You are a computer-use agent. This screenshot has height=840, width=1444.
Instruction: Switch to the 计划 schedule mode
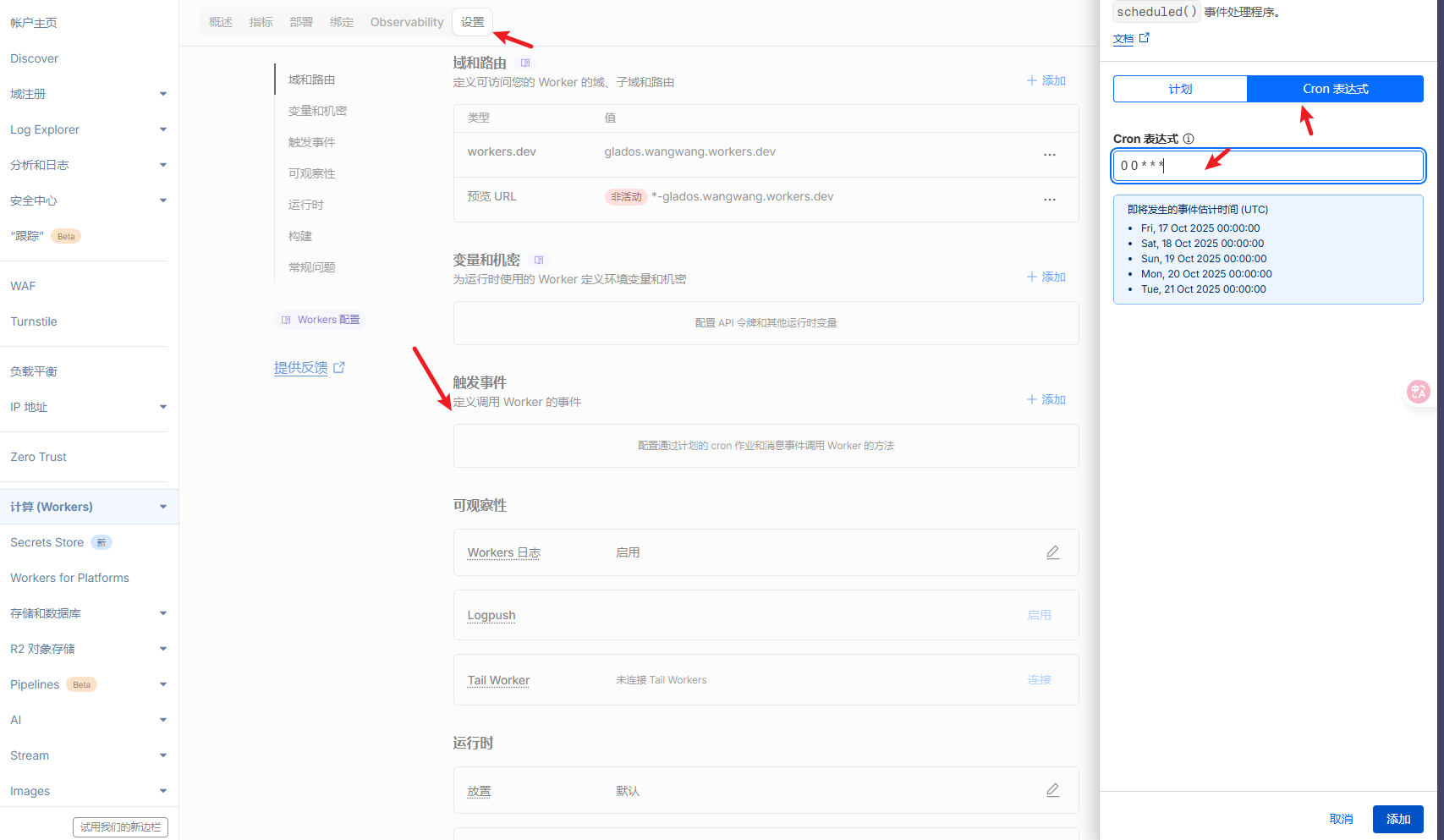tap(1180, 89)
